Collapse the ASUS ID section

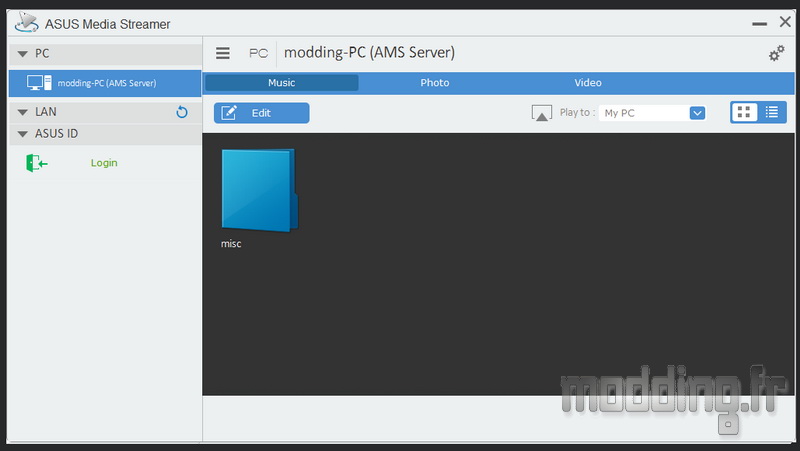tap(22, 134)
